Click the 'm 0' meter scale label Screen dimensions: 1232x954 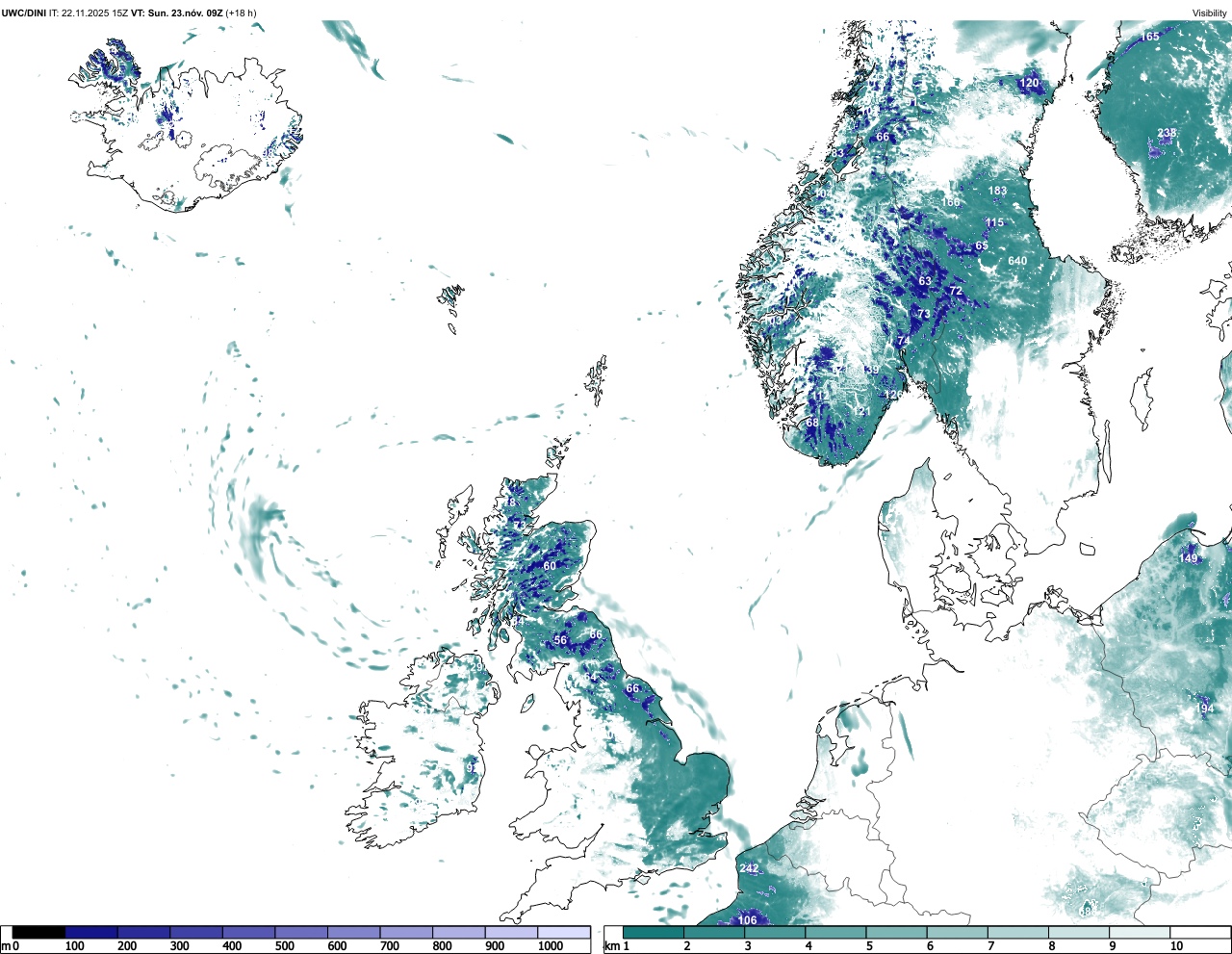pyautogui.click(x=11, y=946)
